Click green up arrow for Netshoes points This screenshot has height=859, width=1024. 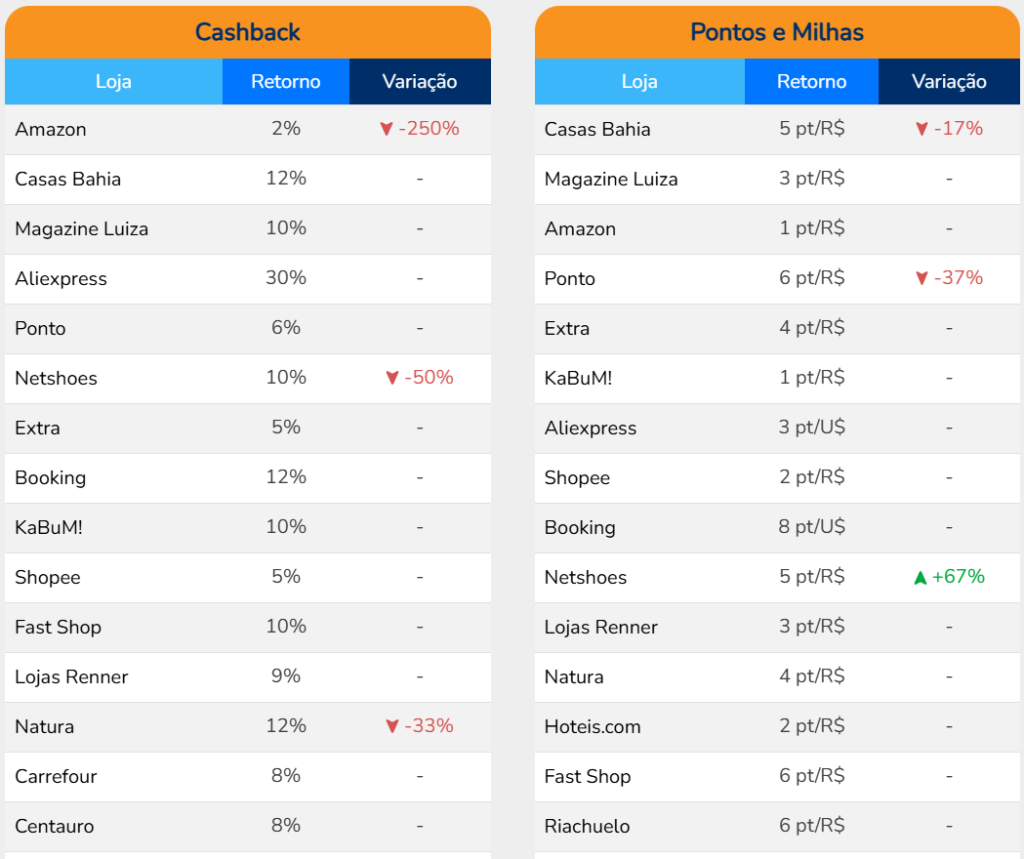[920, 577]
